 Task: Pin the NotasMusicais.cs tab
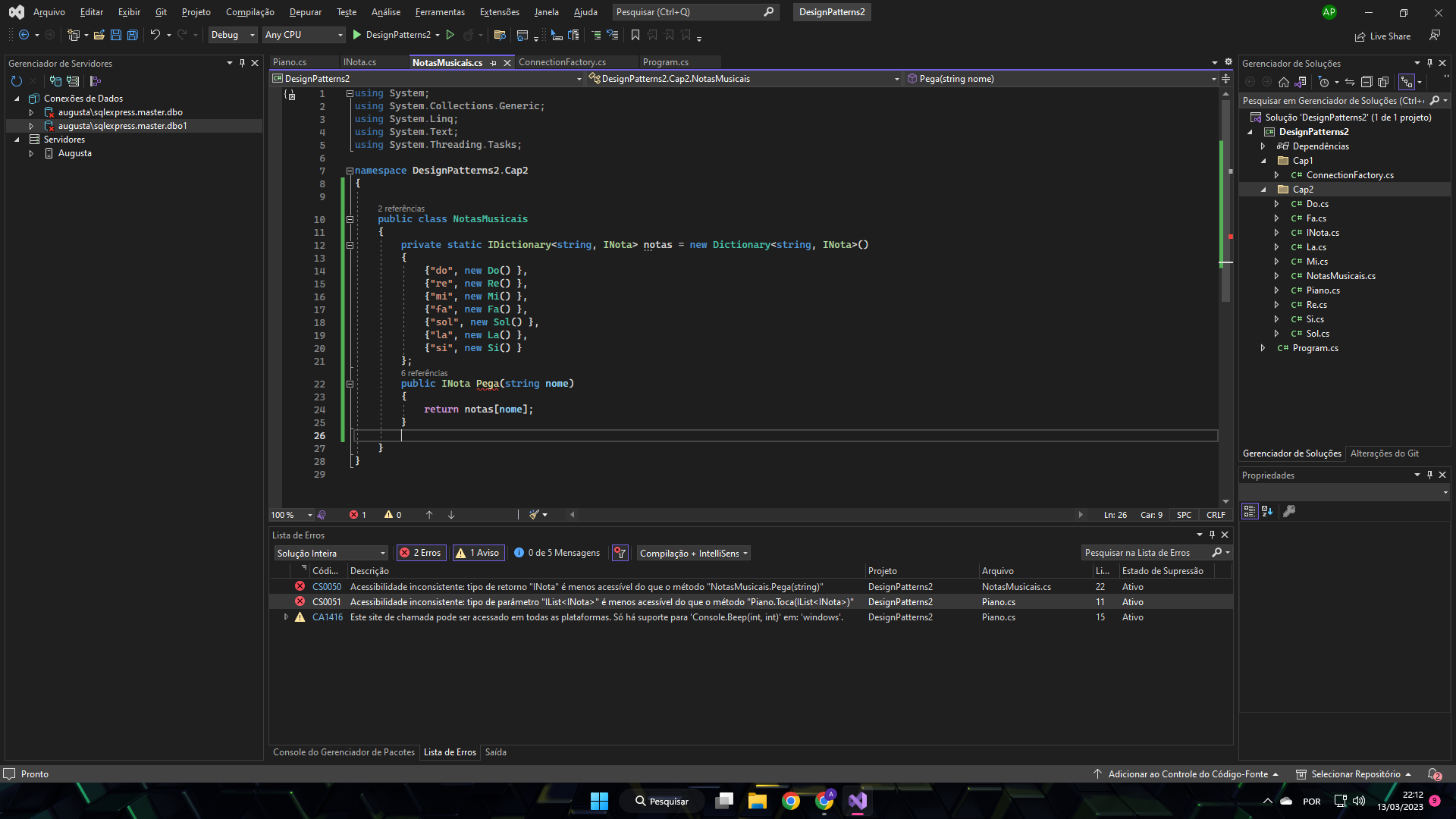tap(494, 63)
